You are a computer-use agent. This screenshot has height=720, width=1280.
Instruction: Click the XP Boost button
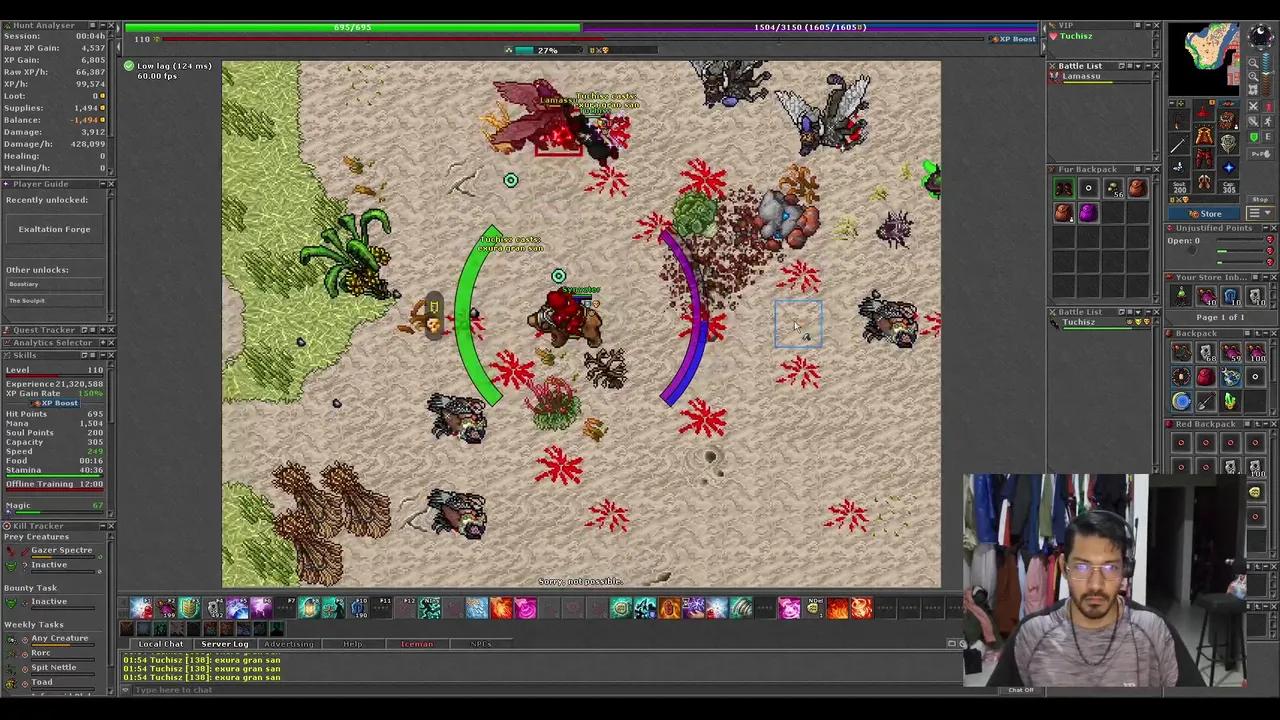click(1013, 39)
